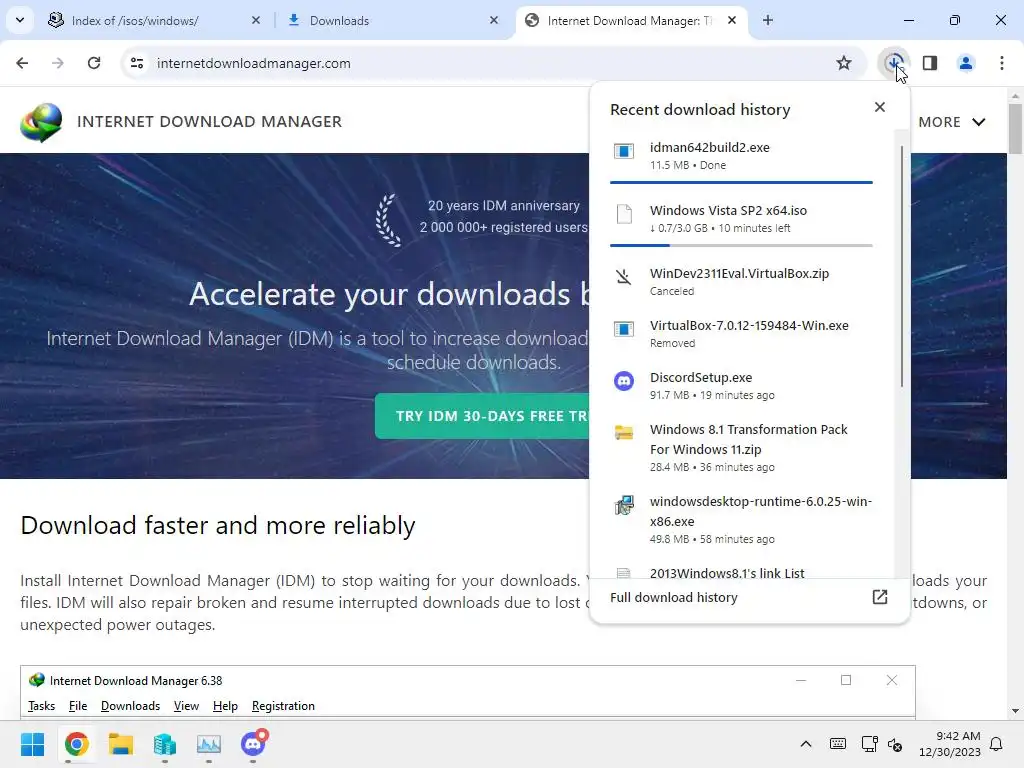
Task: View site information icon in address bar
Action: (x=137, y=63)
